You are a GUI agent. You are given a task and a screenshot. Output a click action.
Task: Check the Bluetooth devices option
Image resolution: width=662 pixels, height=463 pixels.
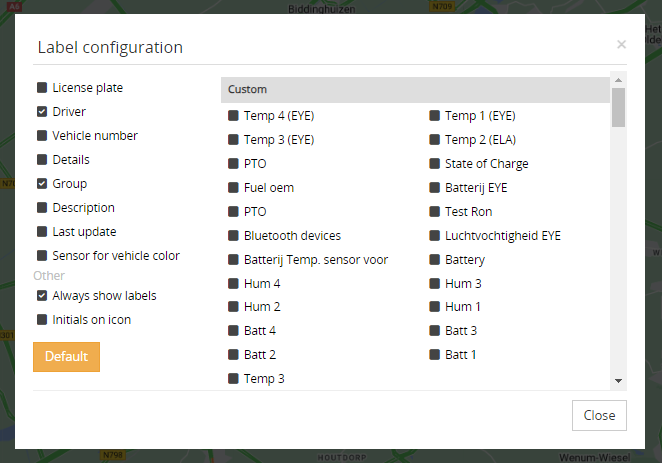[x=233, y=236]
